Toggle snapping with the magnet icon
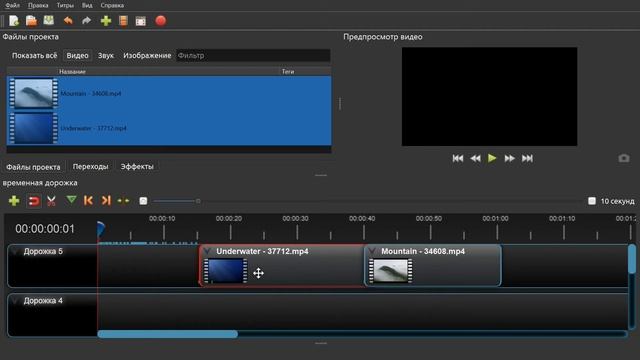The height and width of the screenshot is (360, 640). pyautogui.click(x=33, y=201)
